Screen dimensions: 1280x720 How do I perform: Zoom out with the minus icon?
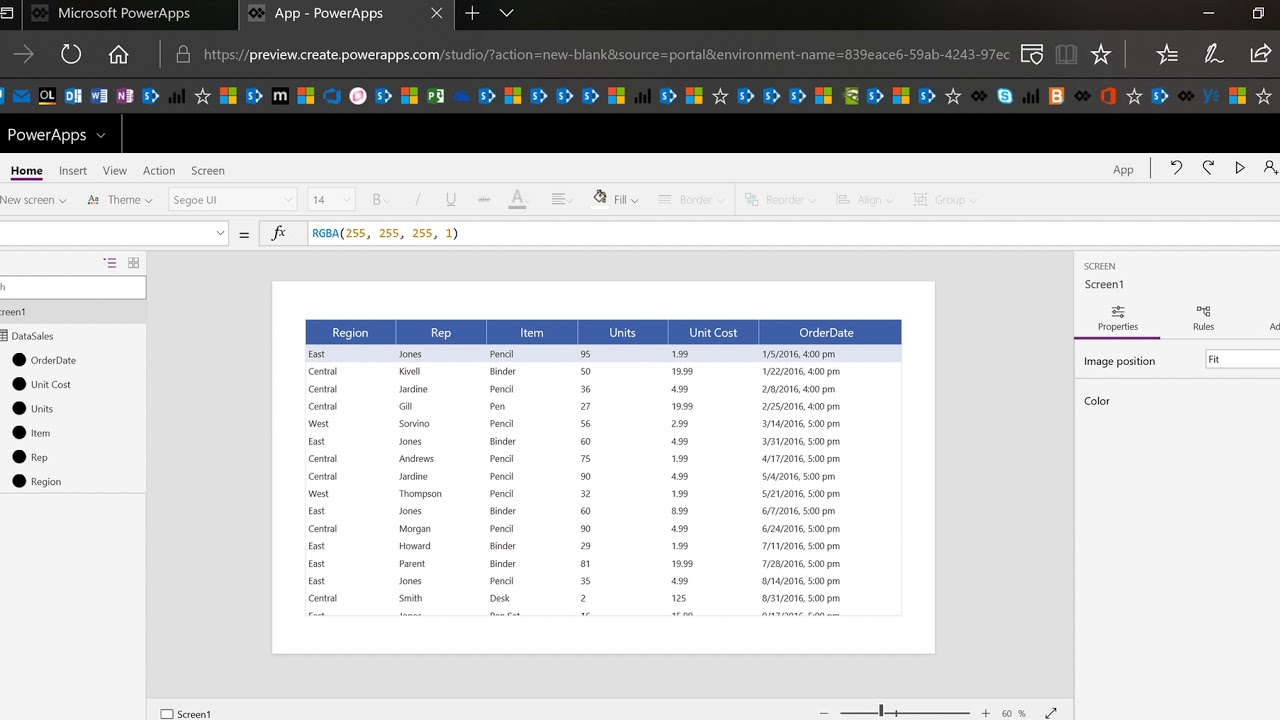click(824, 713)
